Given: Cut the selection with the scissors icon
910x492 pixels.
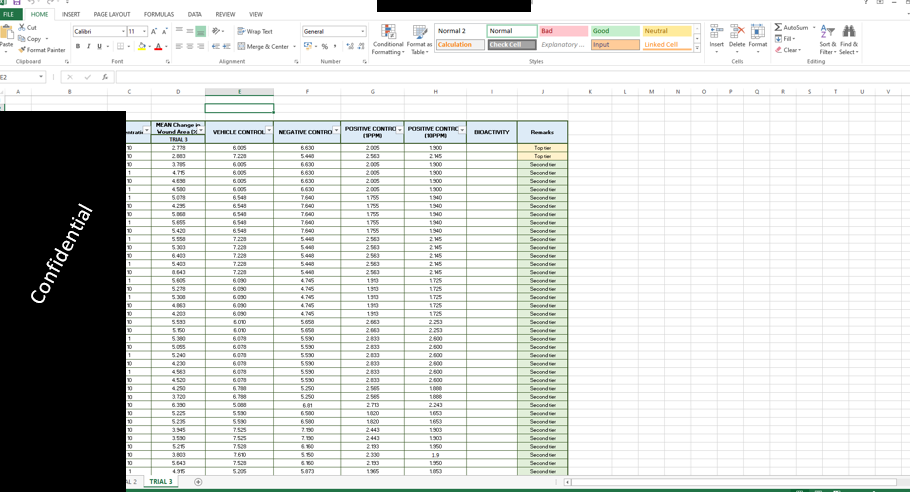Looking at the screenshot, I should [x=21, y=27].
